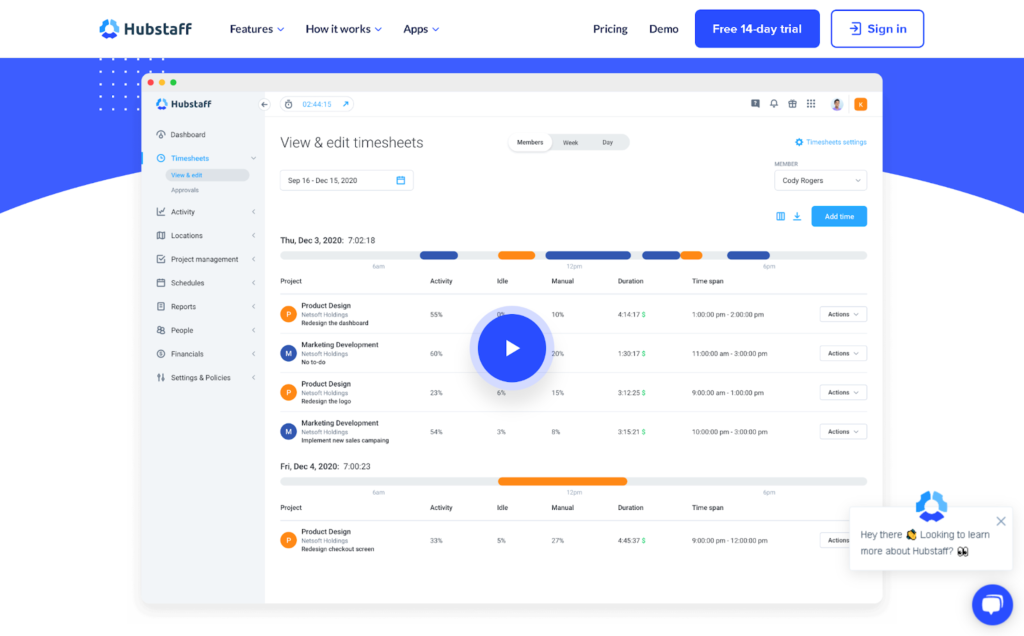Viewport: 1024px width, 636px height.
Task: Expand the How it works menu
Action: click(344, 29)
